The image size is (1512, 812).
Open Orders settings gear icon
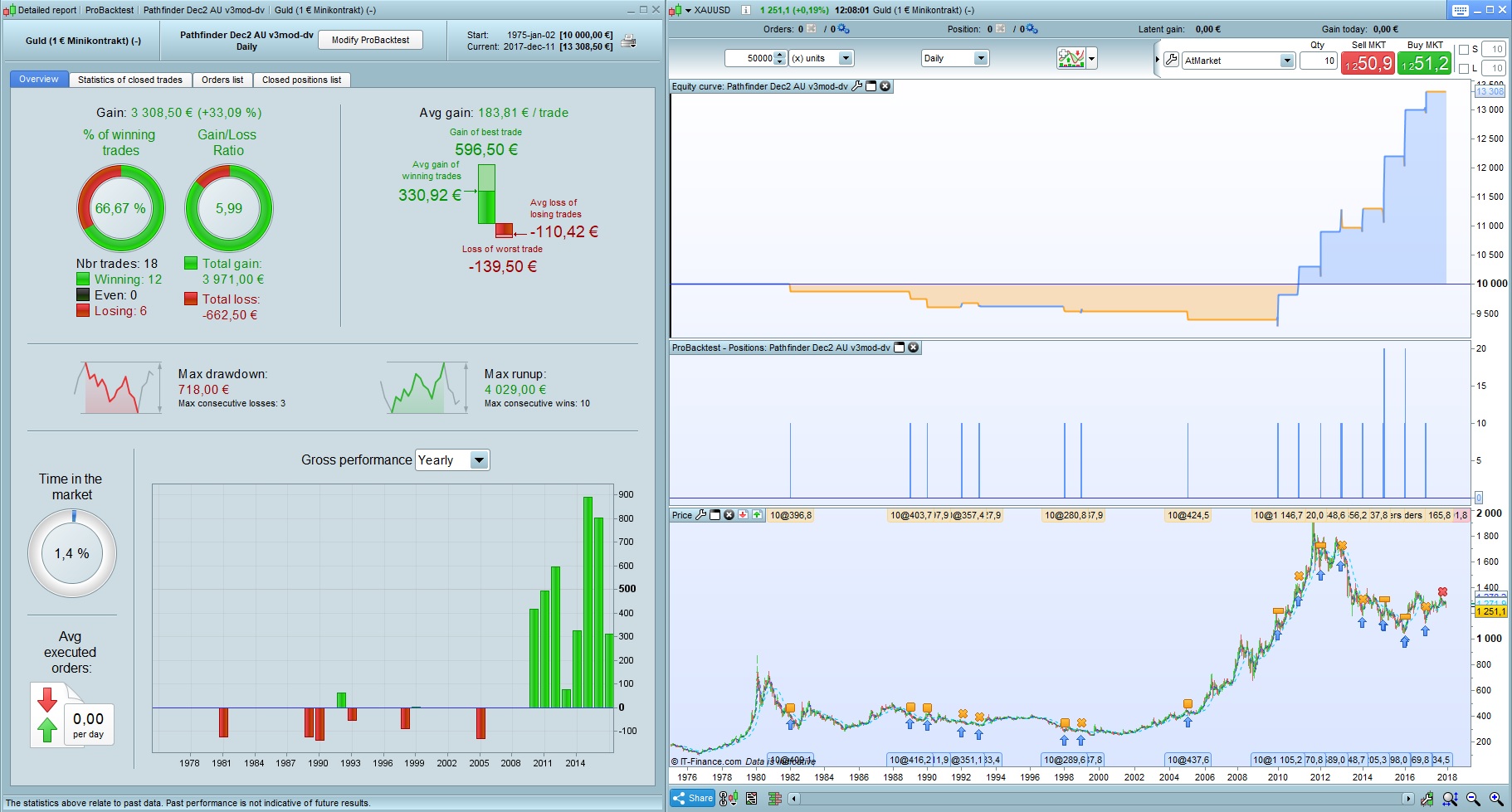pos(843,29)
